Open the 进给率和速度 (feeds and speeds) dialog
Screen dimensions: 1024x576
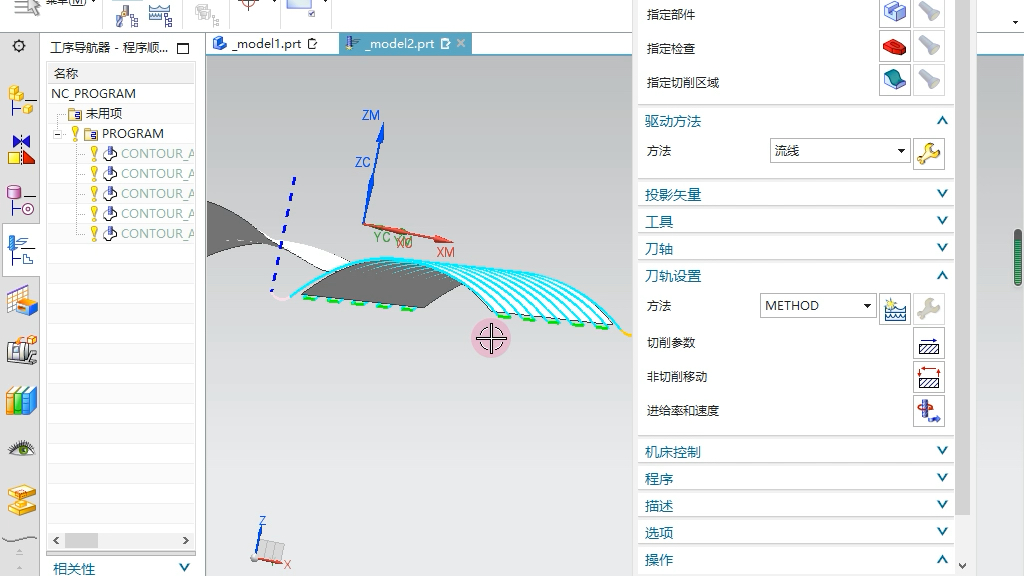point(929,410)
